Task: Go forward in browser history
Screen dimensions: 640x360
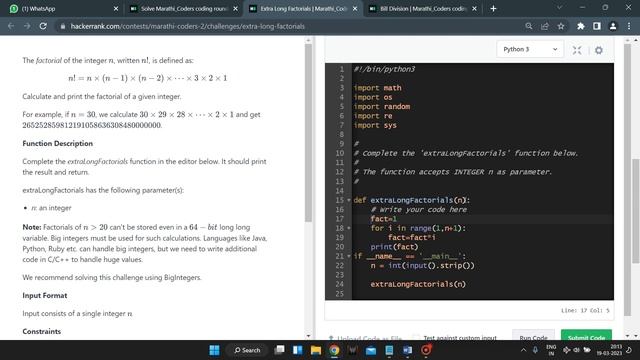Action: pyautogui.click(x=27, y=26)
